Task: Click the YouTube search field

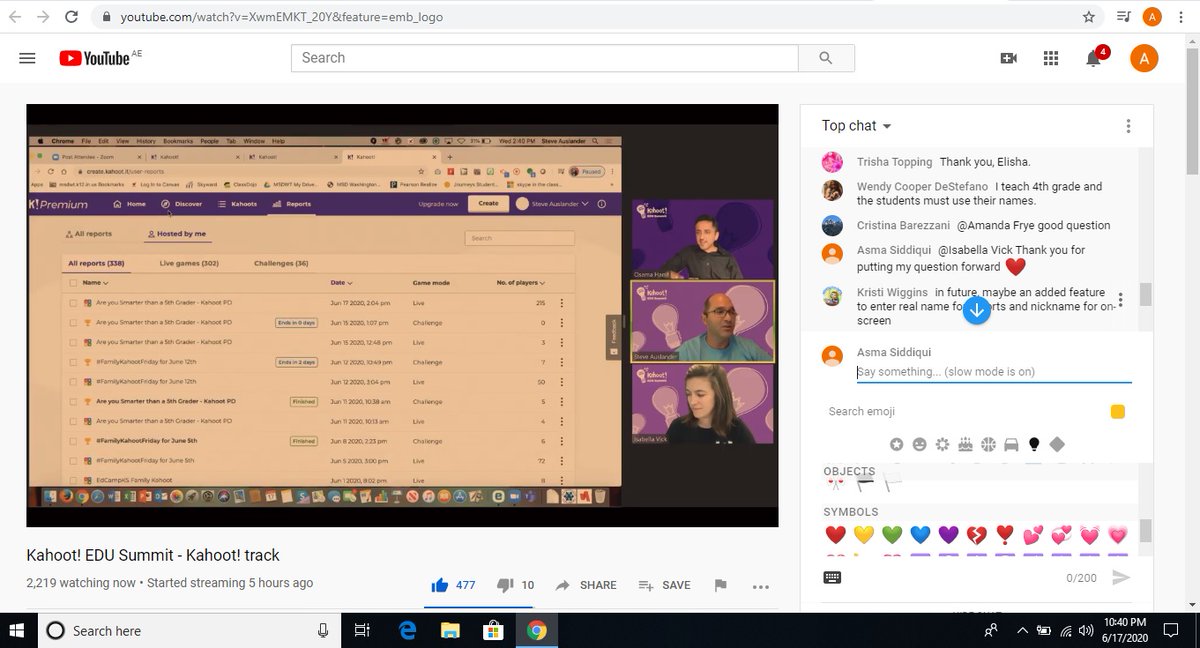Action: (545, 58)
